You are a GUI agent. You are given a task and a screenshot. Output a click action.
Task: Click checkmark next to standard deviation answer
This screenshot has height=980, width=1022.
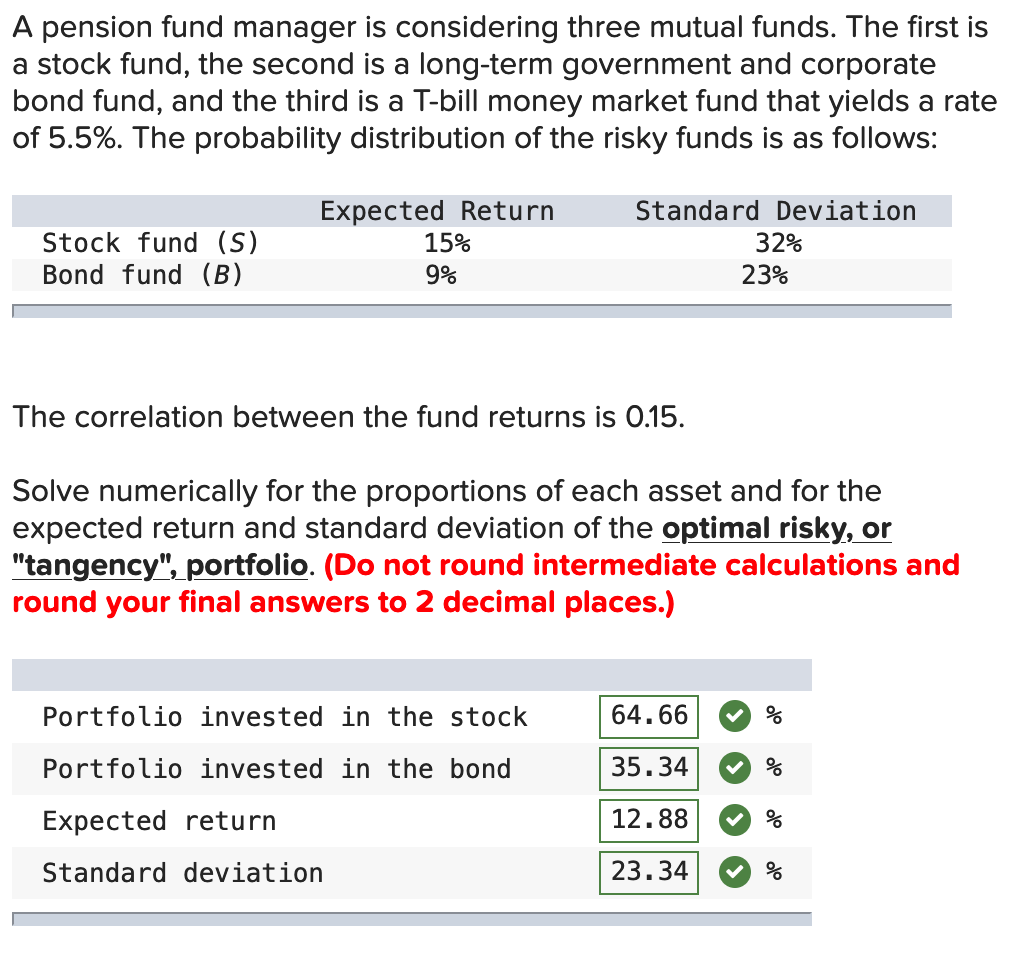tap(734, 873)
